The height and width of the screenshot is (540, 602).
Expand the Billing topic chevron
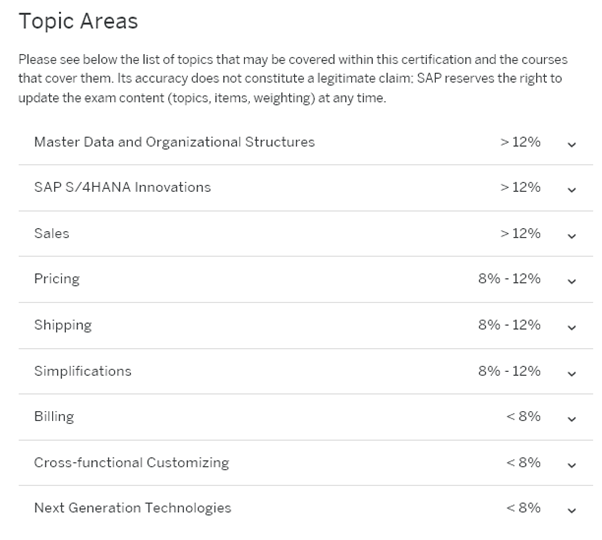572,419
